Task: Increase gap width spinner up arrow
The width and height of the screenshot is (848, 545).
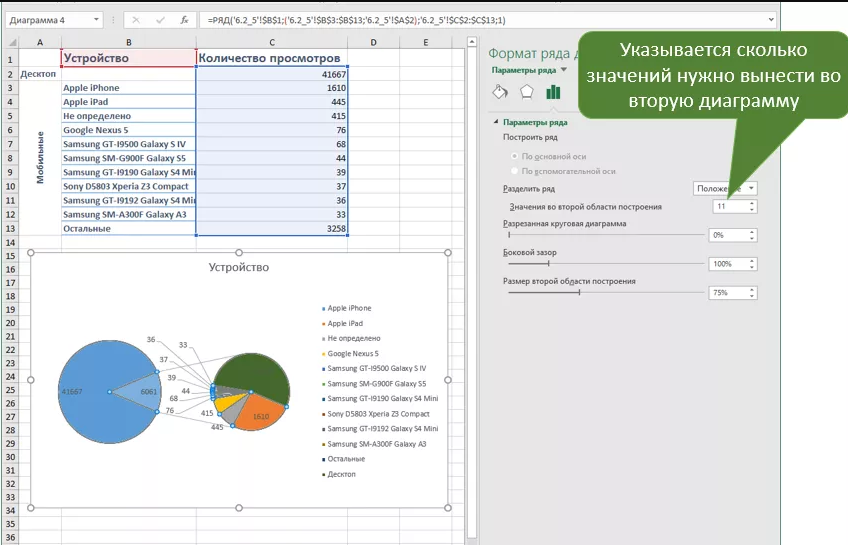Action: click(x=752, y=261)
